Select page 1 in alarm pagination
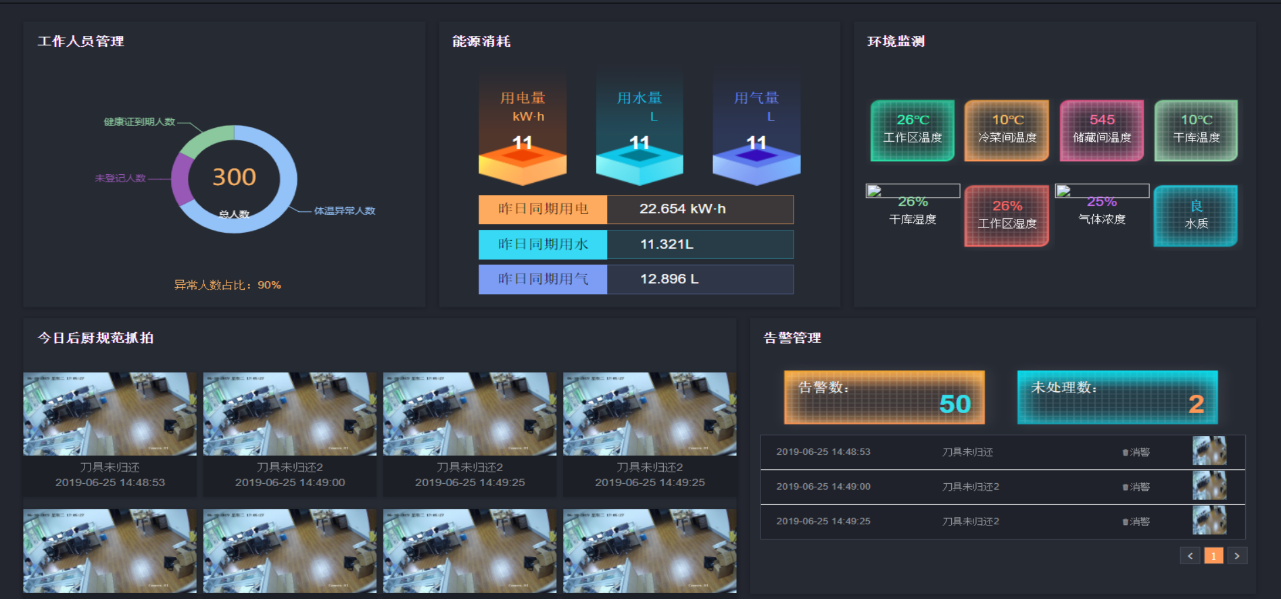This screenshot has width=1281, height=599. [x=1213, y=556]
